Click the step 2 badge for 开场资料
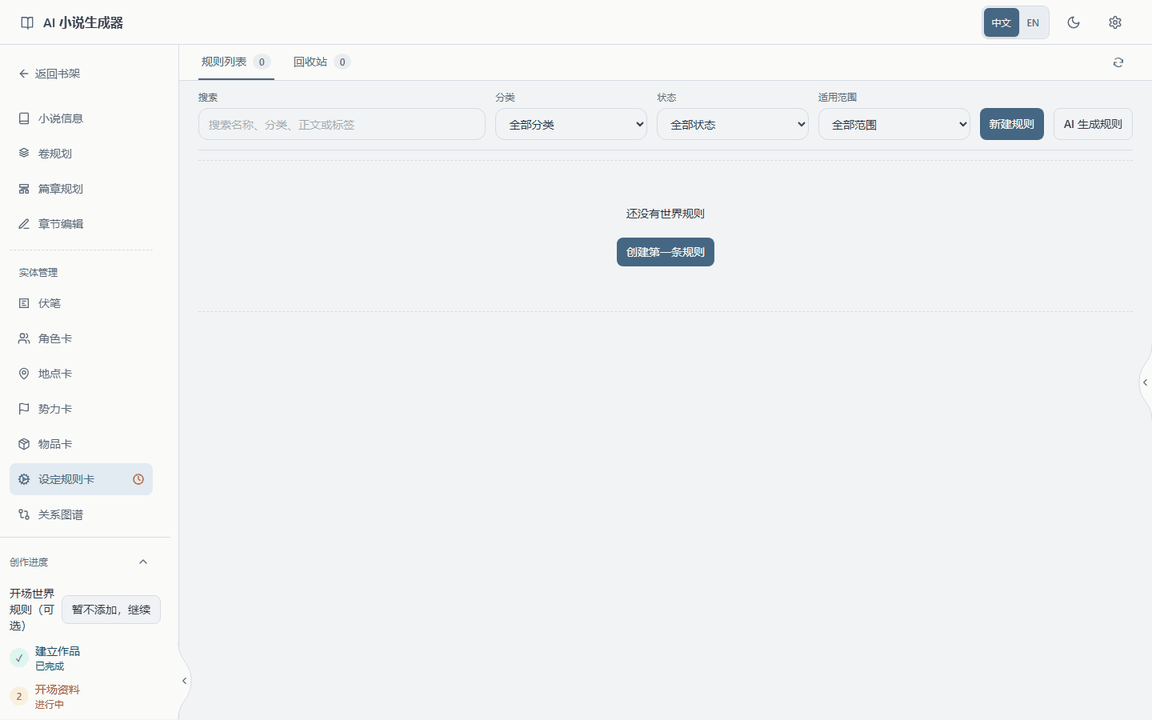The width and height of the screenshot is (1152, 720). (x=19, y=696)
